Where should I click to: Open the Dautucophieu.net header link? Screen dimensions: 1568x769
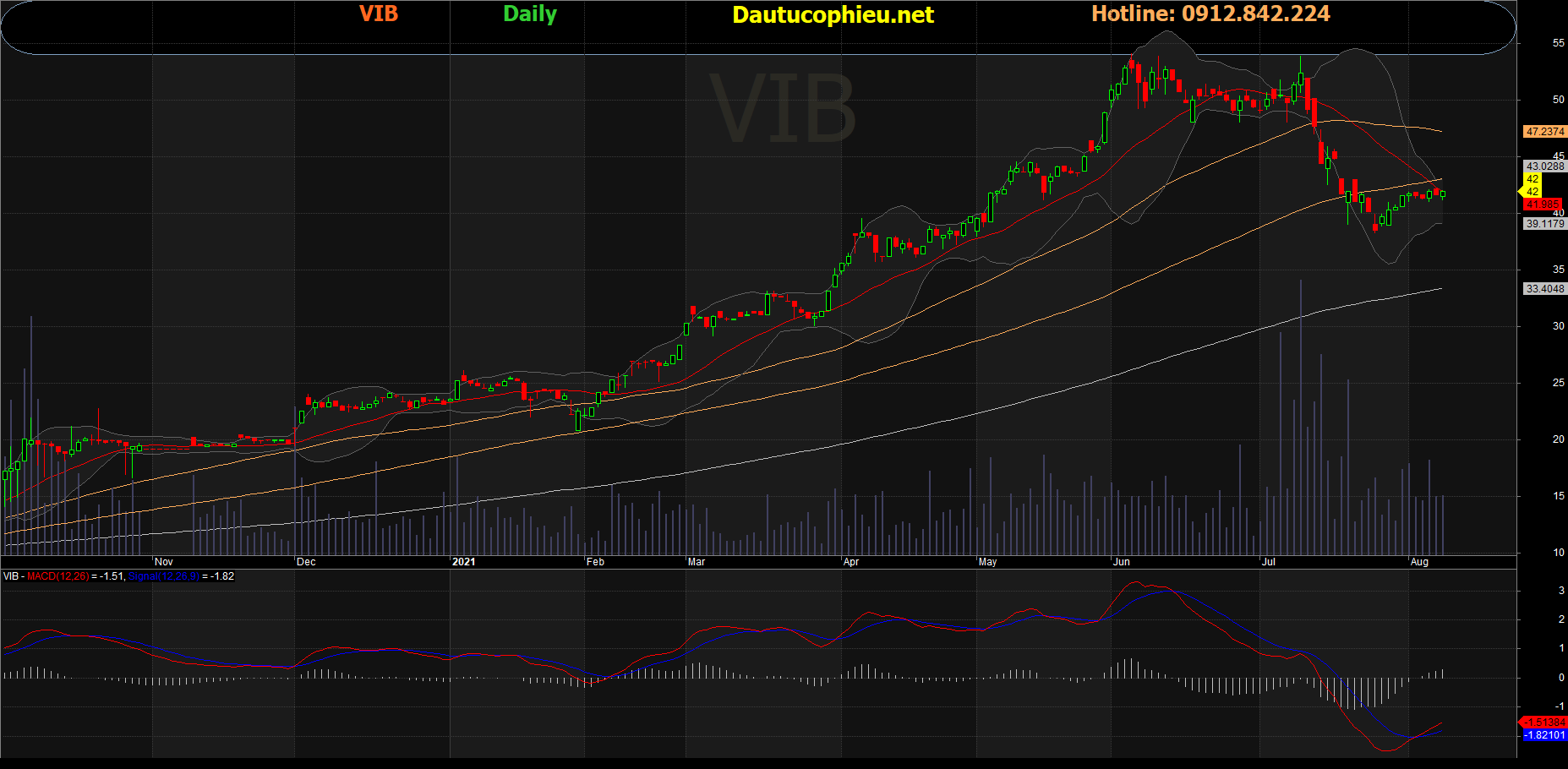point(833,15)
